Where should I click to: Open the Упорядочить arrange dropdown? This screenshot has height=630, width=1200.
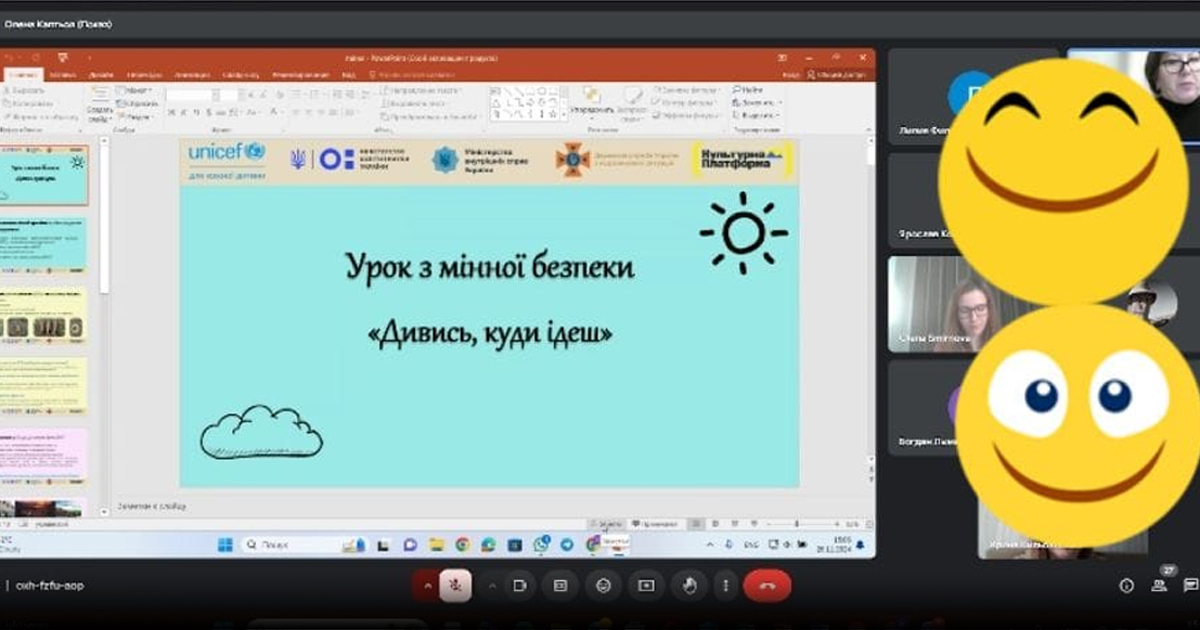tap(590, 103)
